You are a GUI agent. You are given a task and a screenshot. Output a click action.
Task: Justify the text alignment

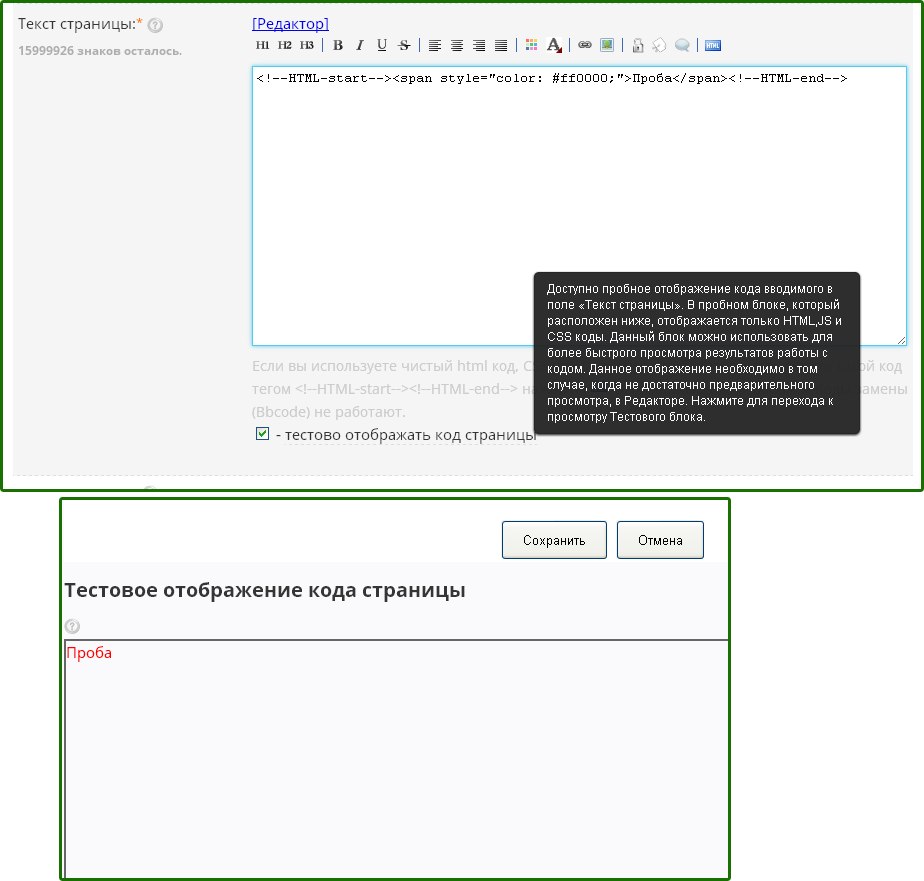(501, 45)
